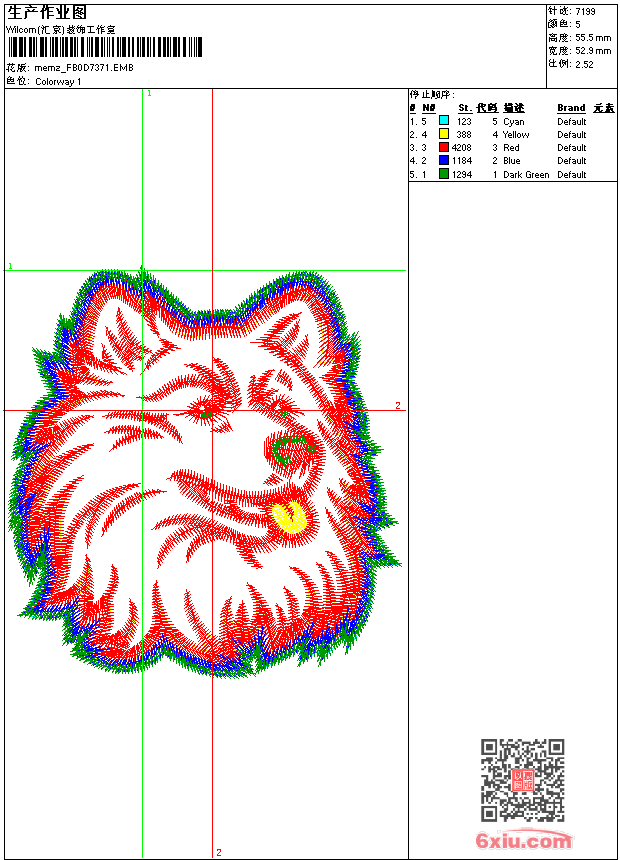This screenshot has height=860, width=620.
Task: Select the stitch count 1294 in Dark Green row
Action: pyautogui.click(x=461, y=175)
